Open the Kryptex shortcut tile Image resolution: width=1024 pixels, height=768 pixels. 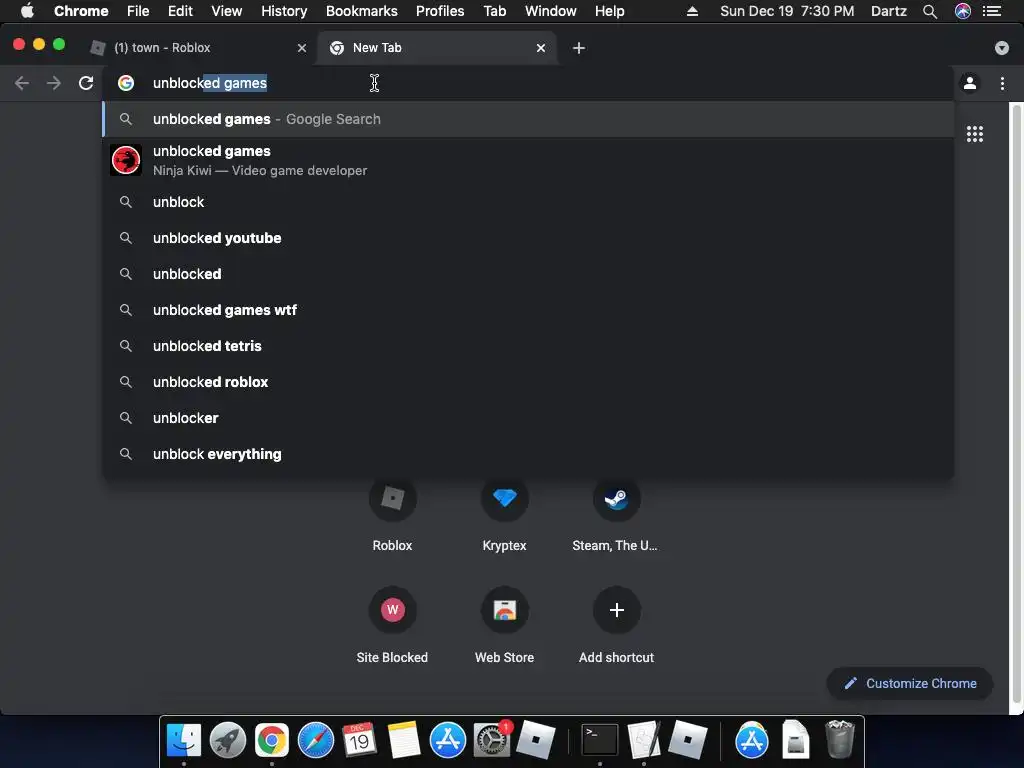tap(504, 499)
